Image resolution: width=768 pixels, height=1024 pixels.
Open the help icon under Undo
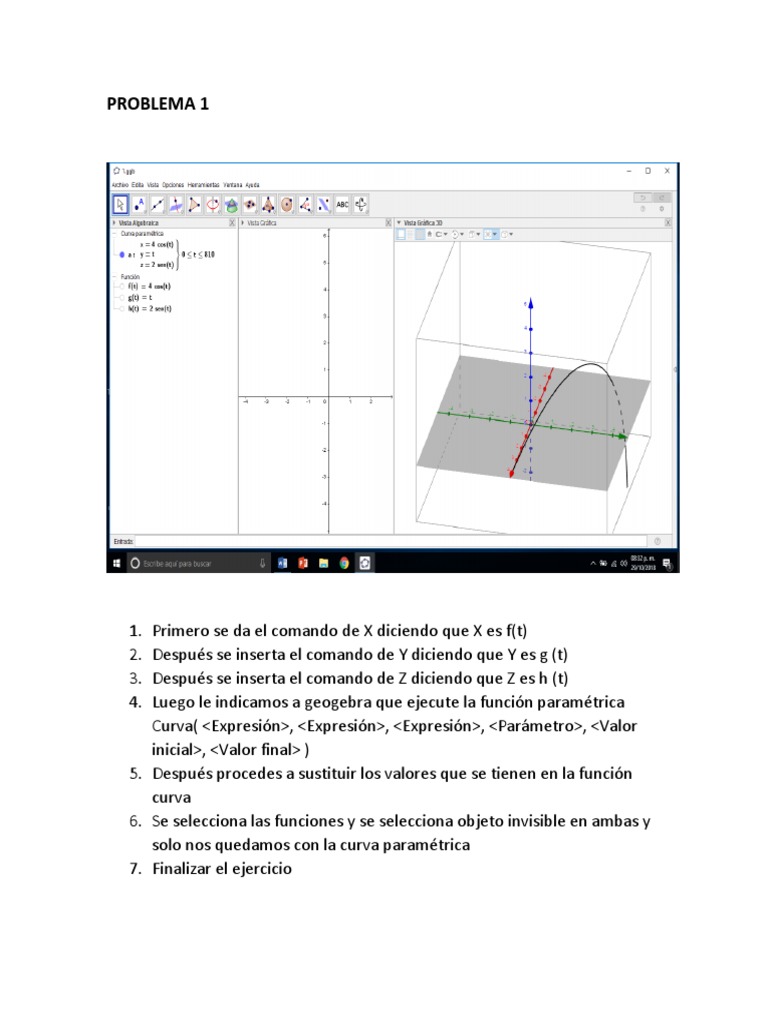[643, 209]
